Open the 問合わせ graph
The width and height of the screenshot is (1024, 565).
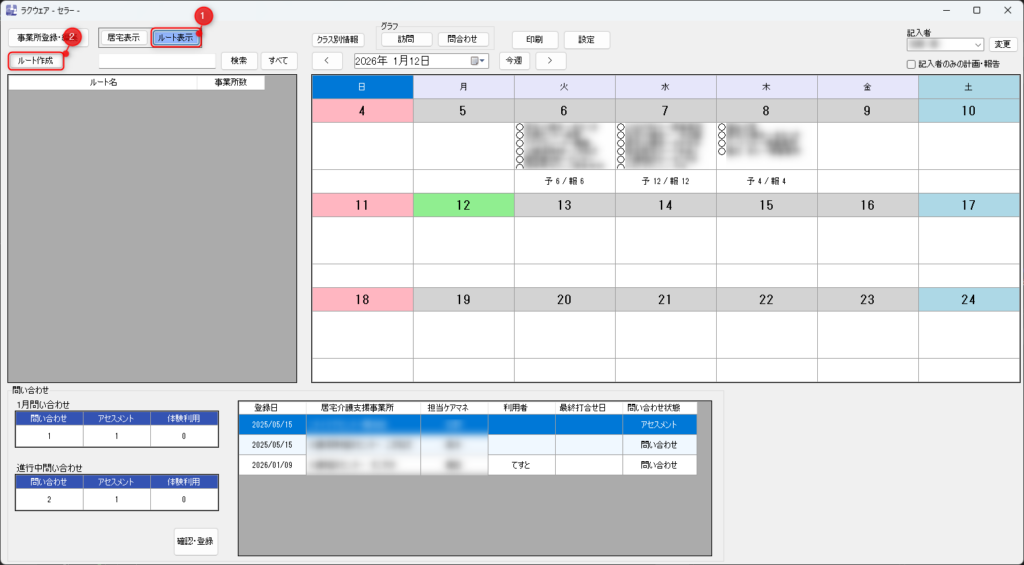click(x=463, y=40)
